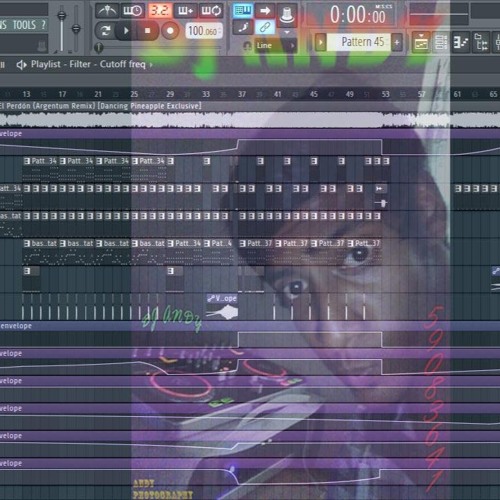The image size is (500, 500).
Task: Open the TOOLS menu
Action: click(24, 25)
